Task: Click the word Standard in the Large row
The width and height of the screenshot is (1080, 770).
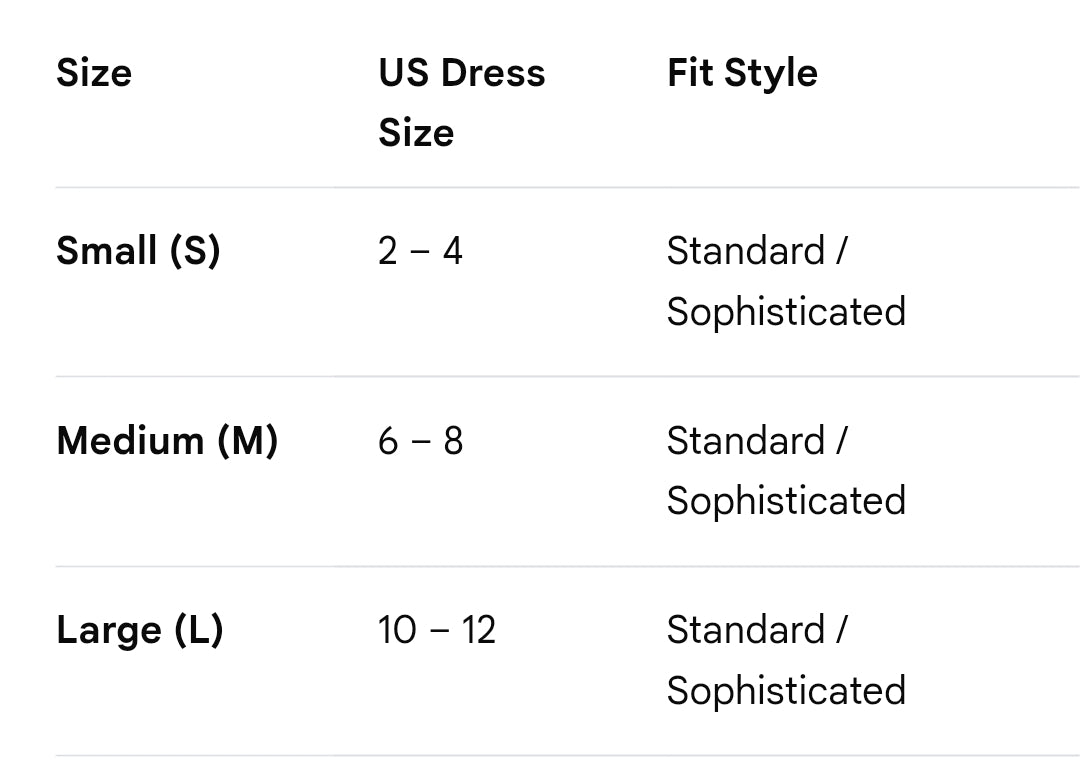Action: [745, 631]
